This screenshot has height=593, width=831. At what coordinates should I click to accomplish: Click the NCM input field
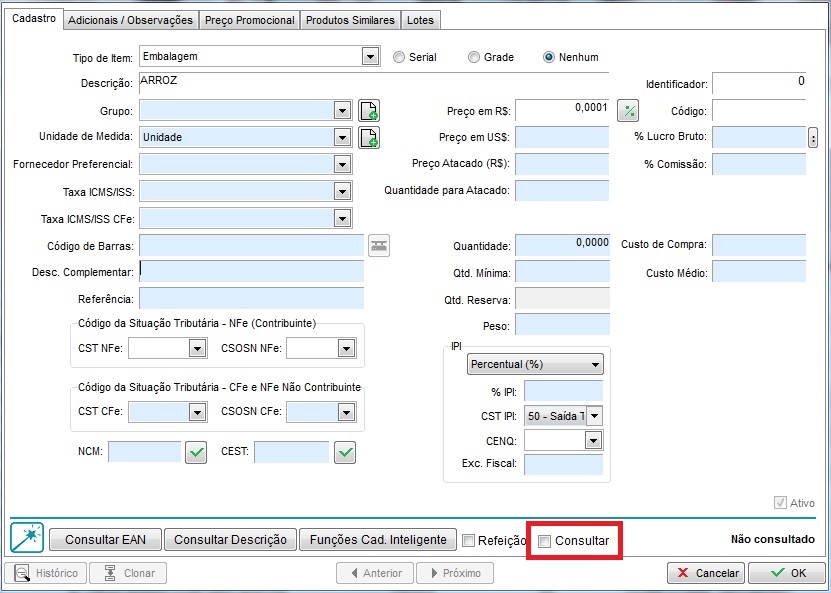[145, 452]
